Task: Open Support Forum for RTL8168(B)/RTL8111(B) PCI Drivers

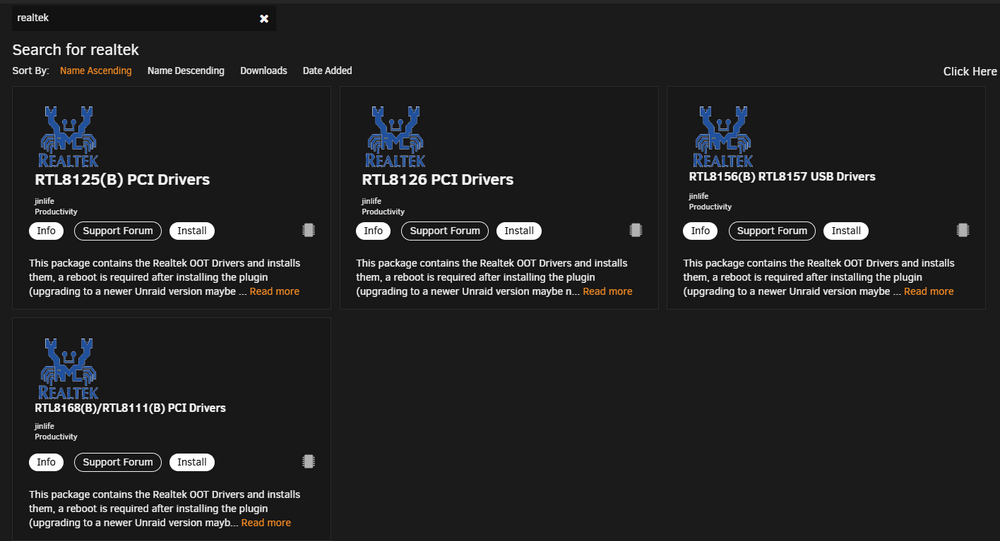Action: point(118,463)
